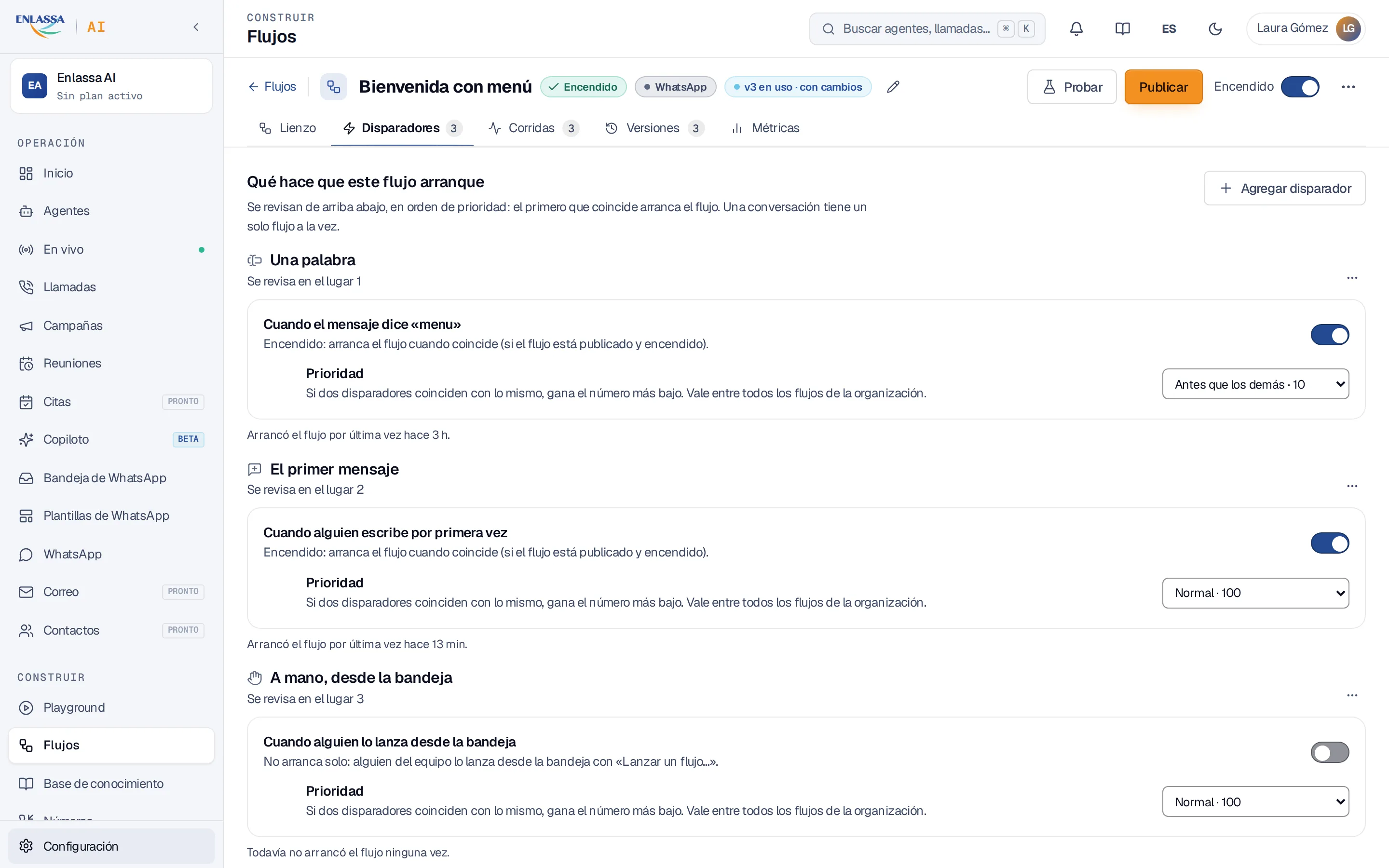
Task: Click the flow icon beside Bienvenida con menú
Action: 333,87
